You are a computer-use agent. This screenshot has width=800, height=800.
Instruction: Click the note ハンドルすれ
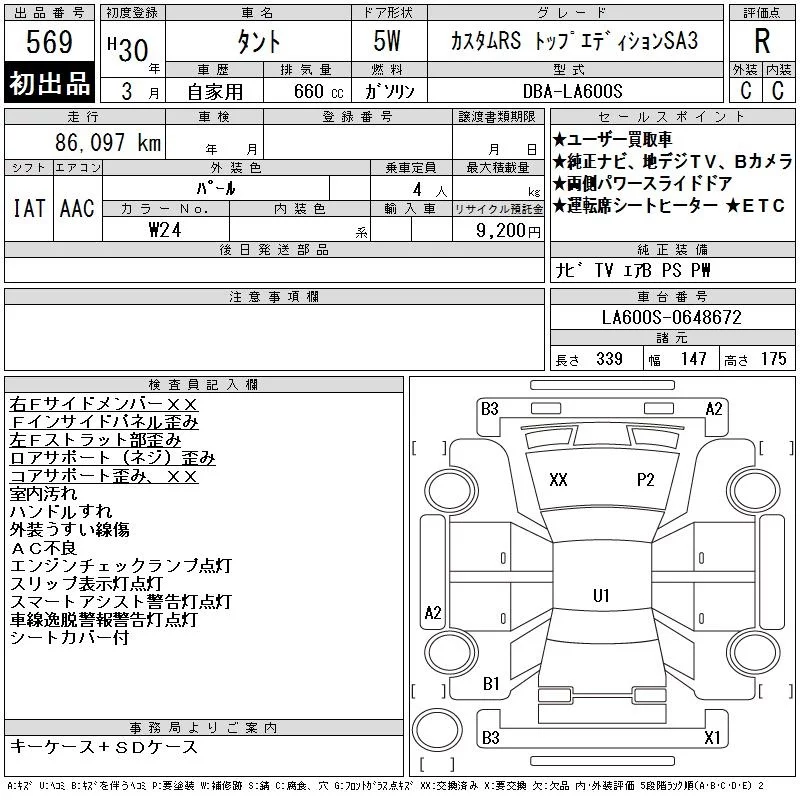point(61,512)
